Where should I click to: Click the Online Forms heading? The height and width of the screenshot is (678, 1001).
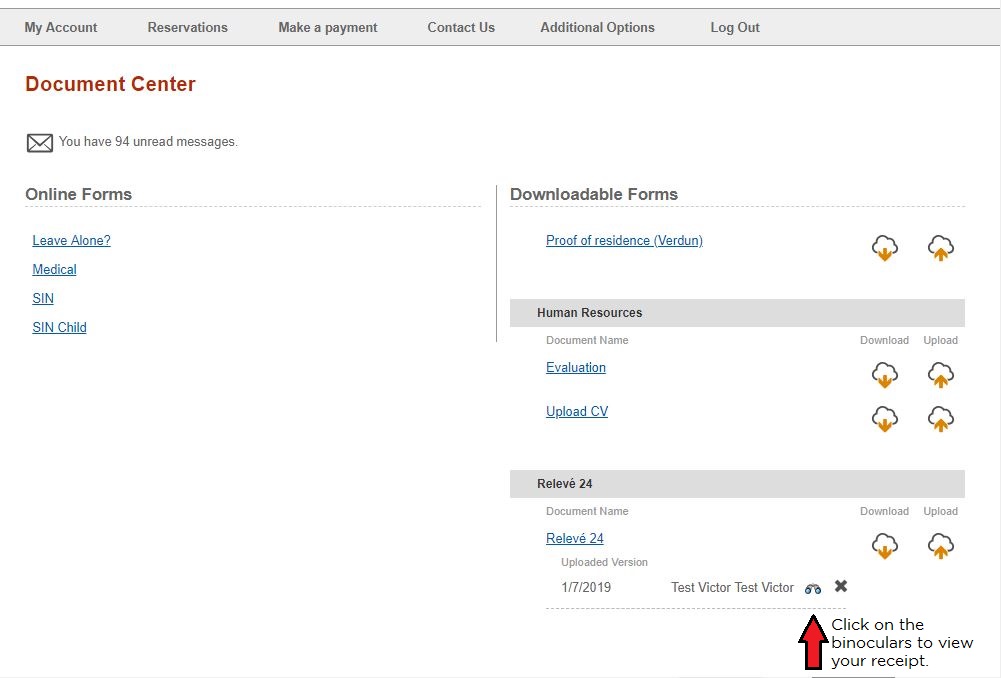[x=79, y=194]
